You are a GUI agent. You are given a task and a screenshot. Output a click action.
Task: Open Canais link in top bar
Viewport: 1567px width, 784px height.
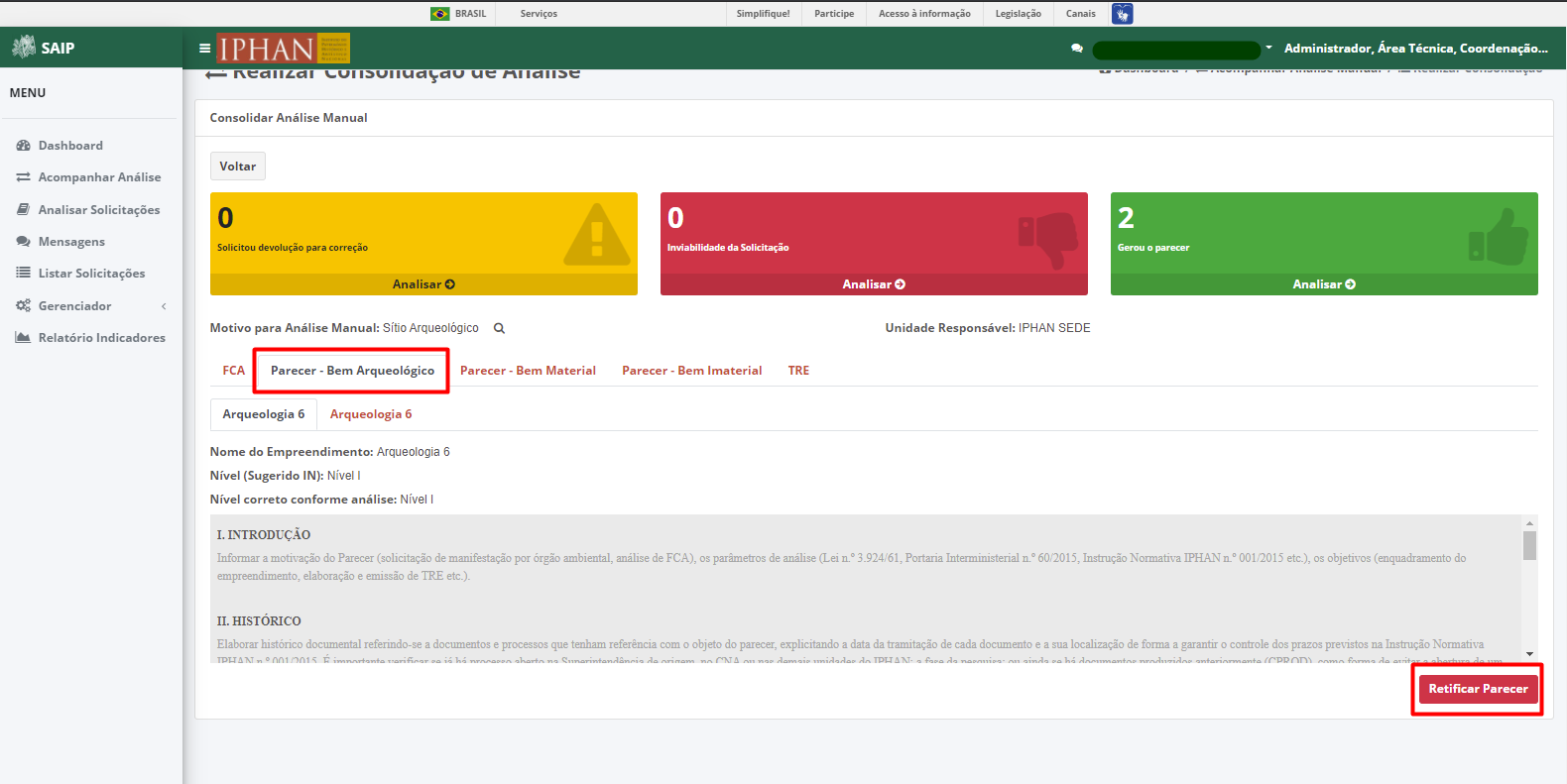(x=1081, y=14)
